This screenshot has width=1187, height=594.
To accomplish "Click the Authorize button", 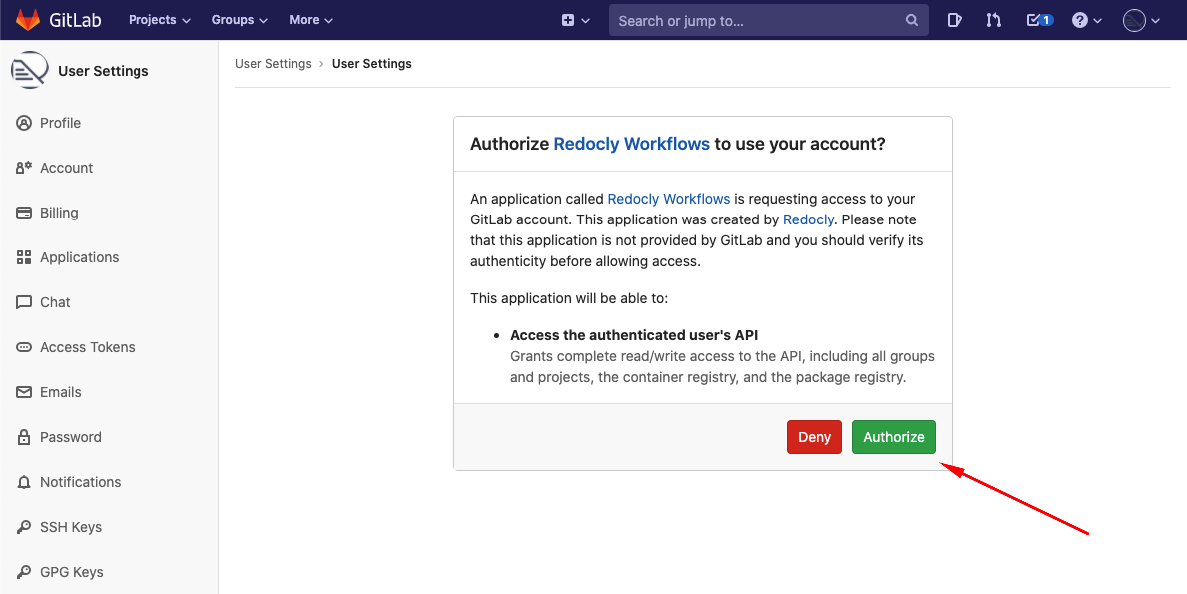I will click(894, 437).
